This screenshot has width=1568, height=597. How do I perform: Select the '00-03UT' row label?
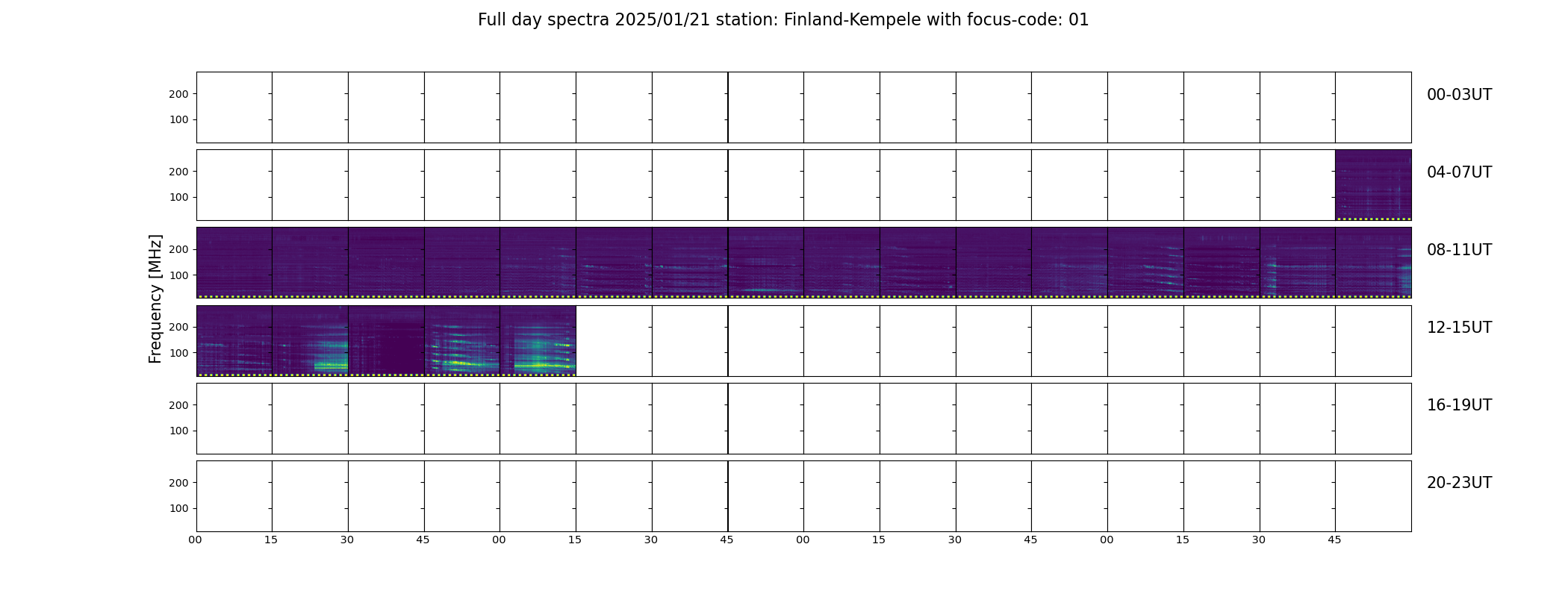click(x=1459, y=95)
